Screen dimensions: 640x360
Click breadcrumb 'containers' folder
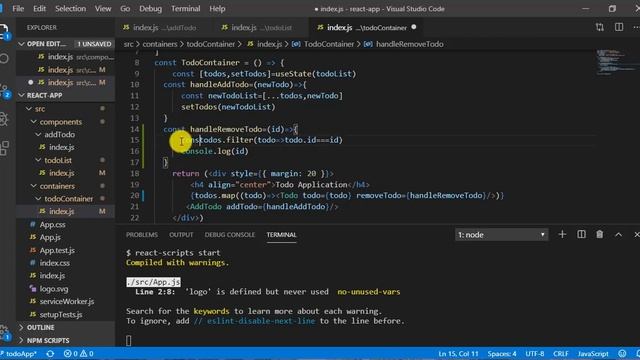160,44
